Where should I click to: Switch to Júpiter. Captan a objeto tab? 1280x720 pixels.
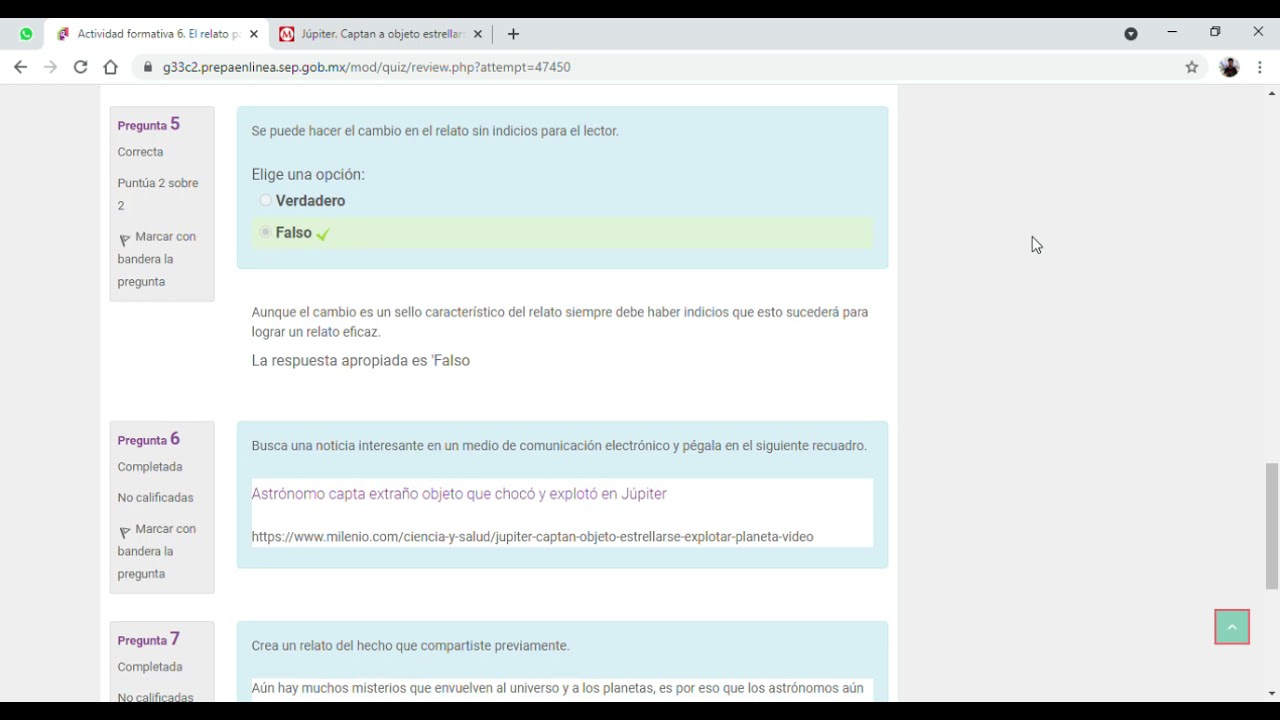click(x=381, y=34)
